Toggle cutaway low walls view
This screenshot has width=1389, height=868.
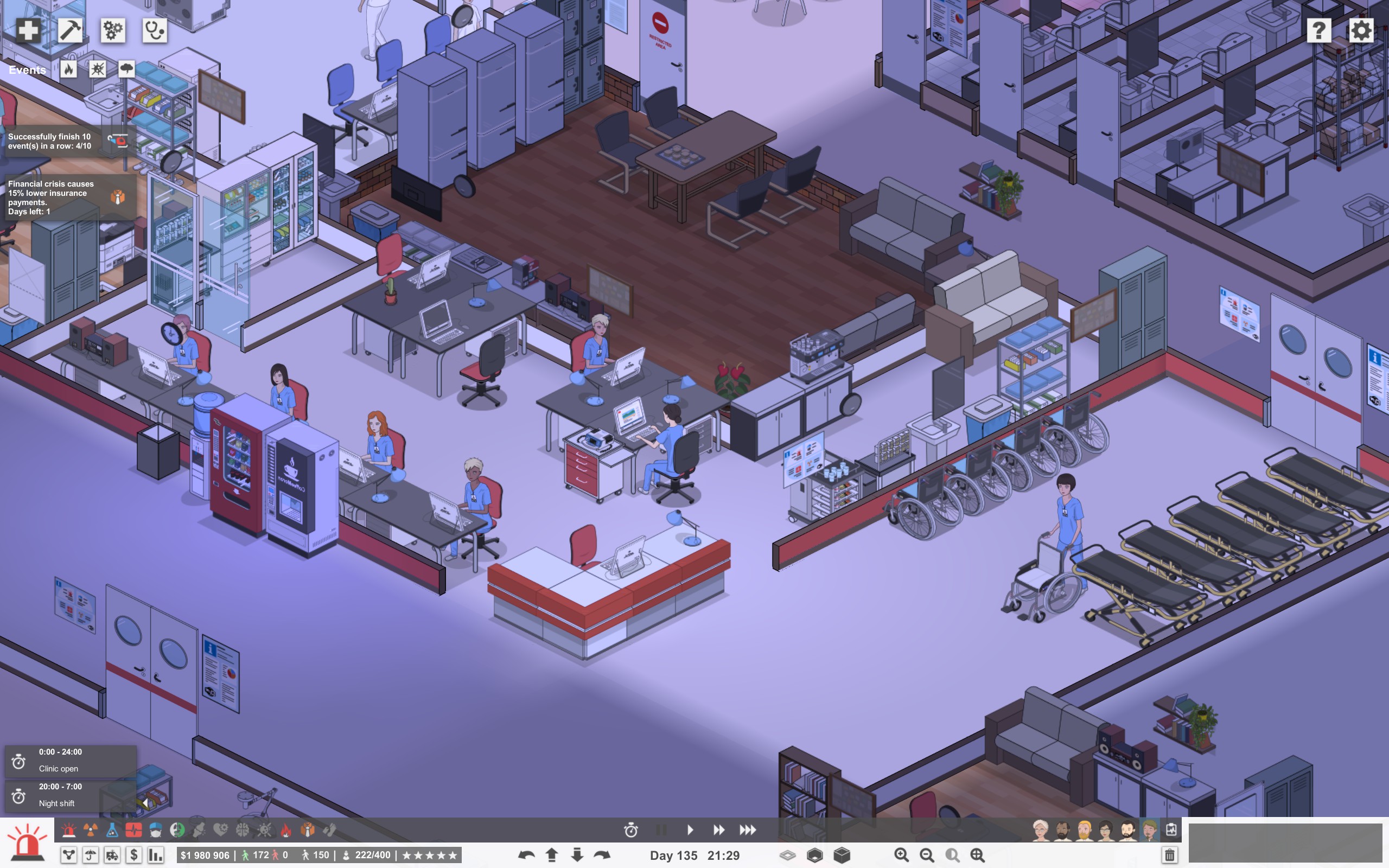click(x=814, y=856)
